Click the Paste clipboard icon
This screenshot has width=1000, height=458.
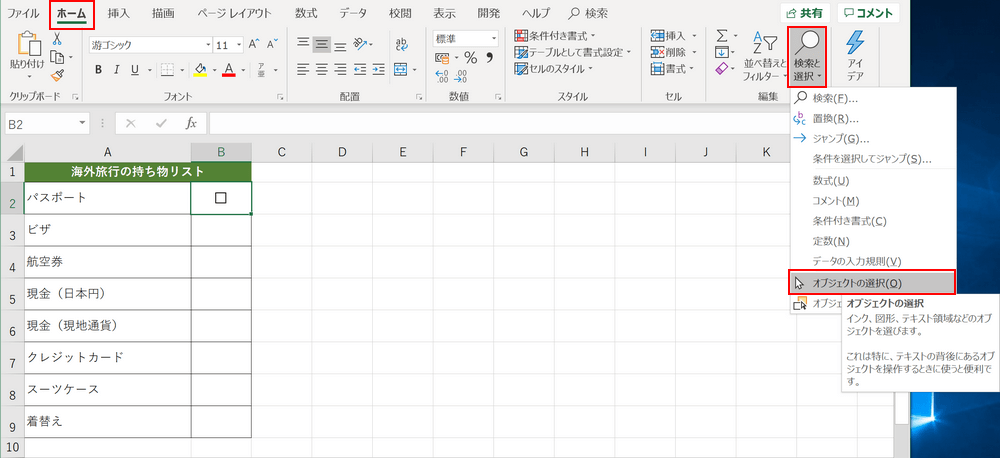click(27, 45)
